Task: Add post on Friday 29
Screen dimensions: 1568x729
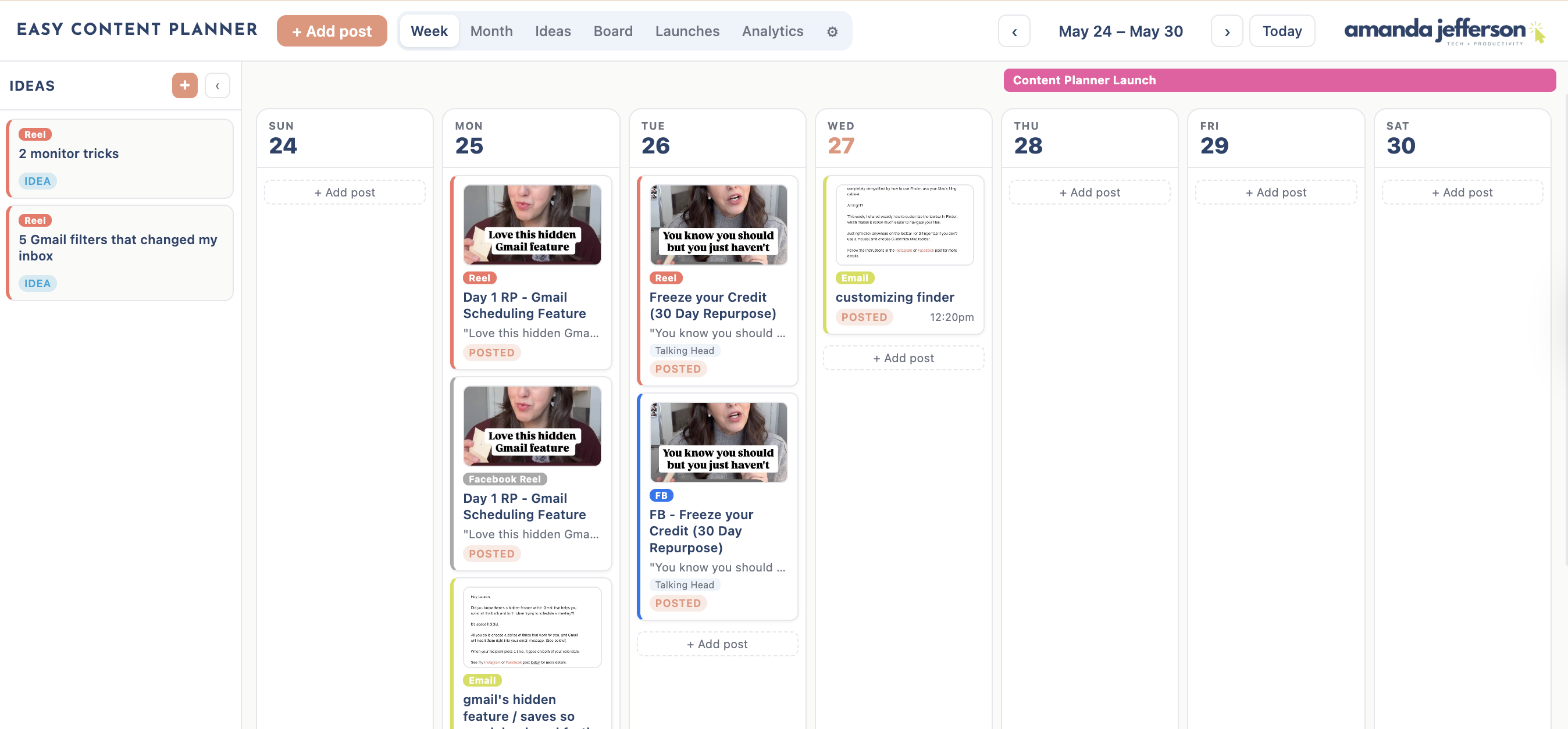Action: pyautogui.click(x=1276, y=192)
